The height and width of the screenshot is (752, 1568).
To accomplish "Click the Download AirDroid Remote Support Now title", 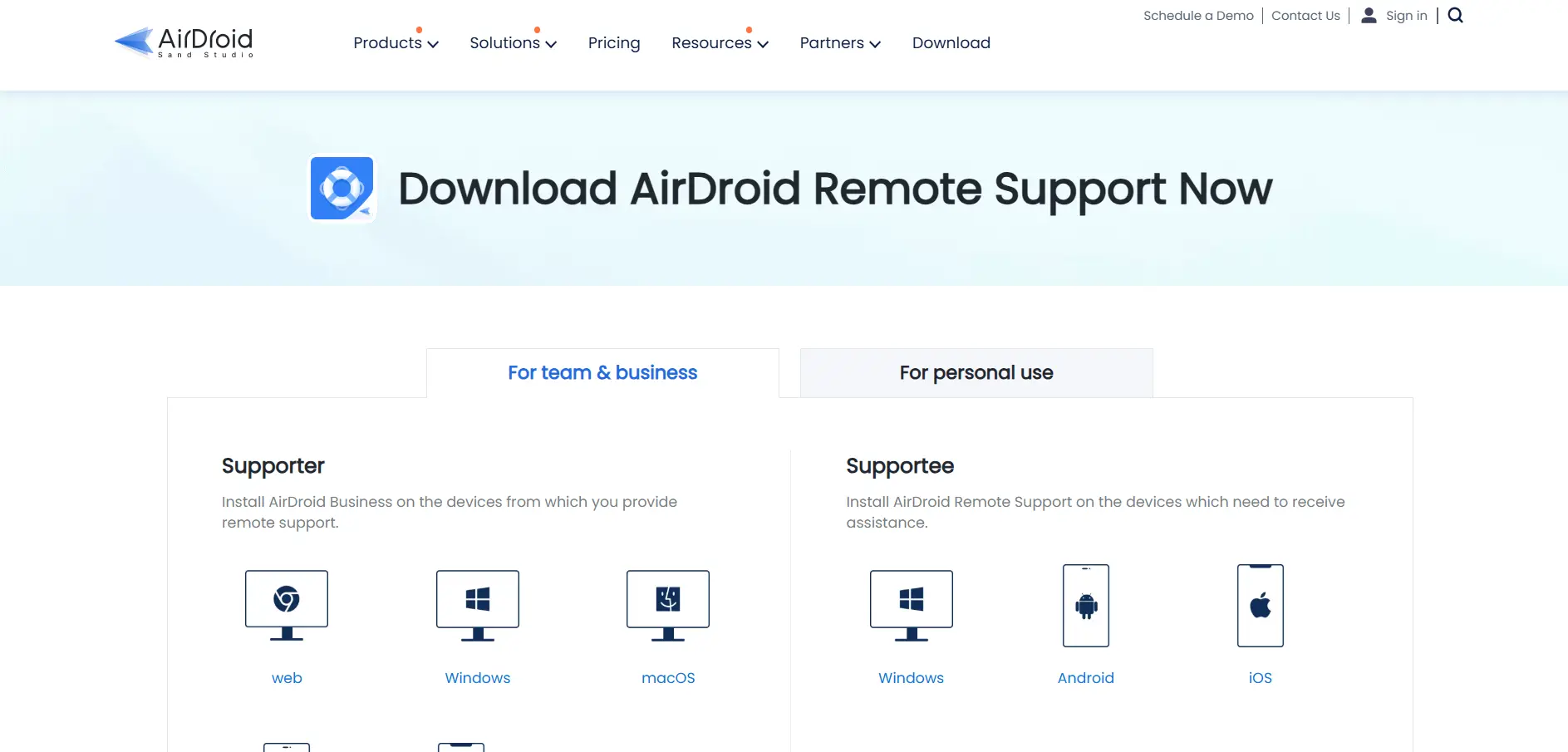I will coord(835,189).
